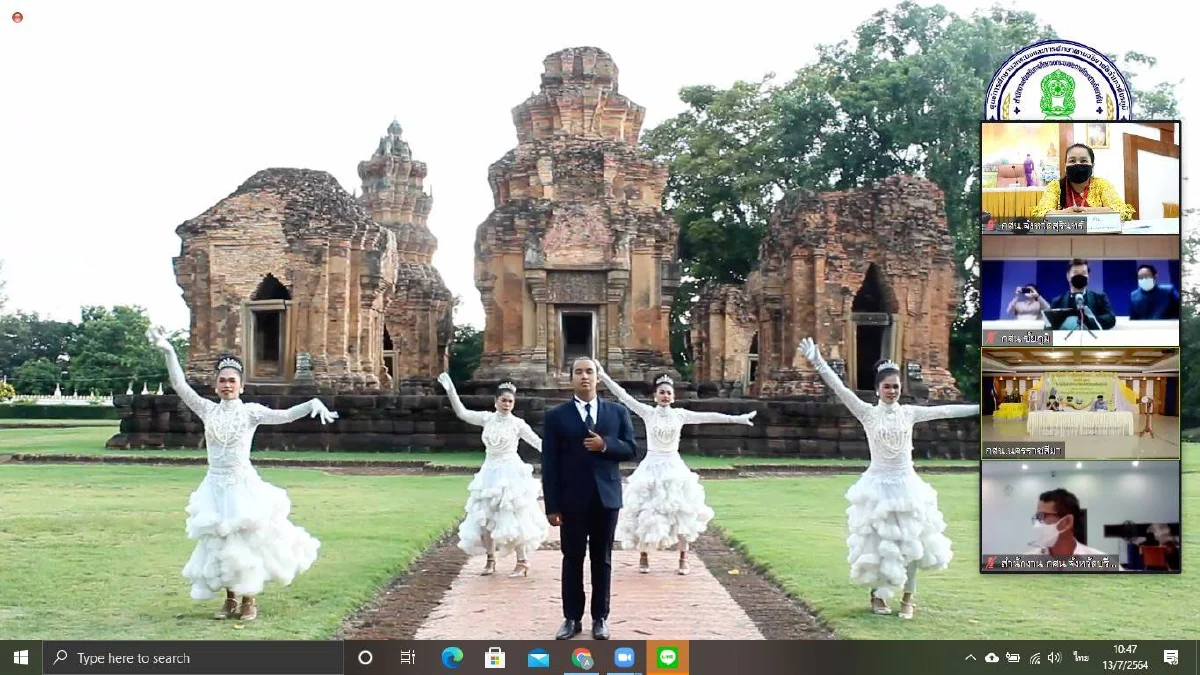Click the 'Type here to search' box
The image size is (1200, 675).
click(x=193, y=657)
